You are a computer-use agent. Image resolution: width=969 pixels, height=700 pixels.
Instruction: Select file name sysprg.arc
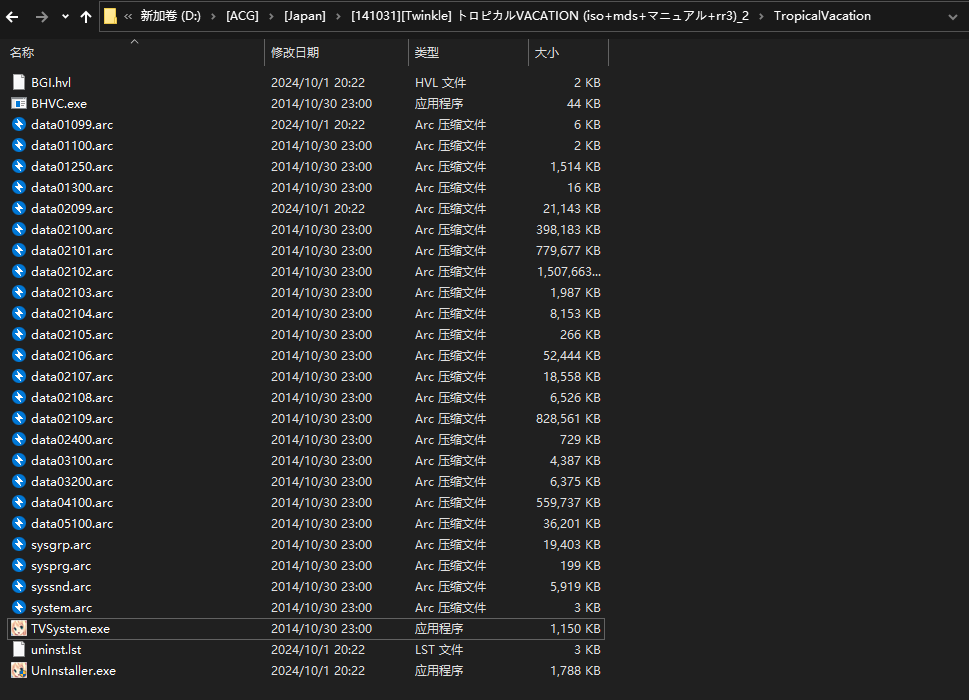tap(61, 566)
